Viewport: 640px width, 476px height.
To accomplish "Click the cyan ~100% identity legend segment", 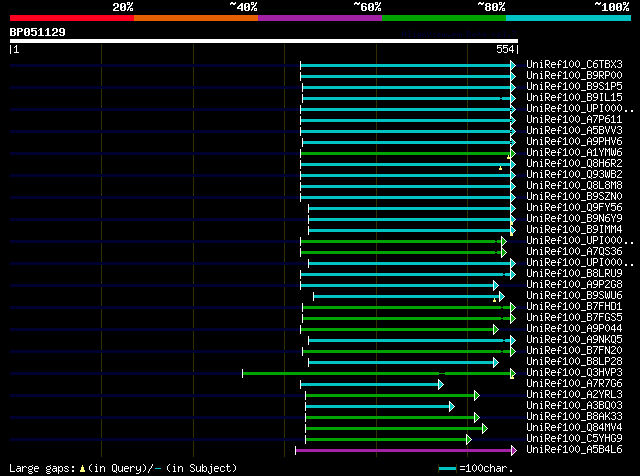I will click(569, 18).
